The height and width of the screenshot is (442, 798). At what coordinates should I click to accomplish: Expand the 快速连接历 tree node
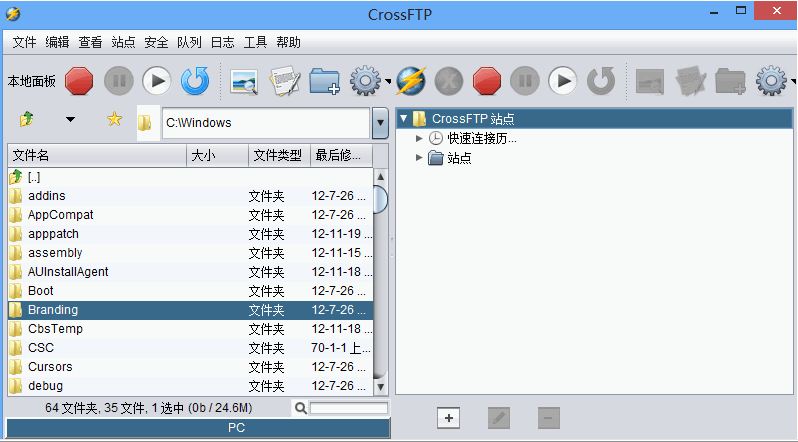[420, 138]
